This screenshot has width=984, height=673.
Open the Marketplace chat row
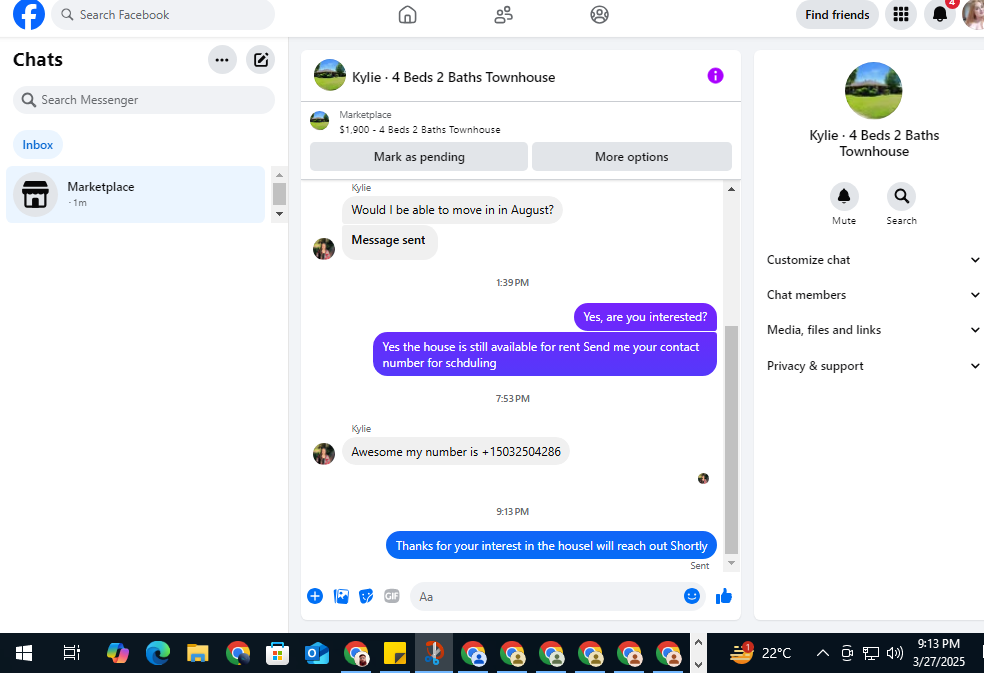[136, 195]
